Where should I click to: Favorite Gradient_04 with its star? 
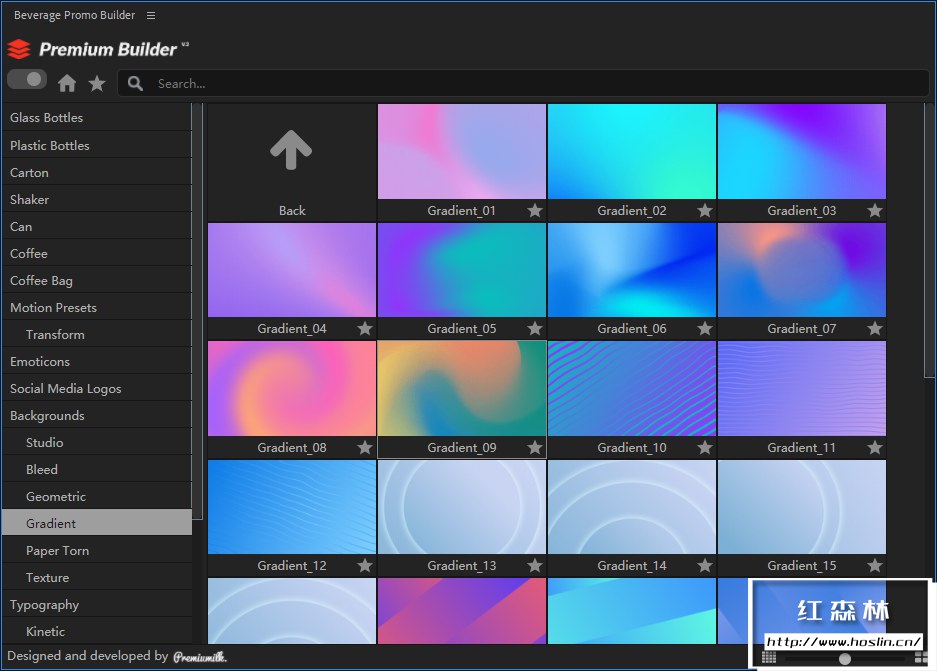[x=365, y=329]
